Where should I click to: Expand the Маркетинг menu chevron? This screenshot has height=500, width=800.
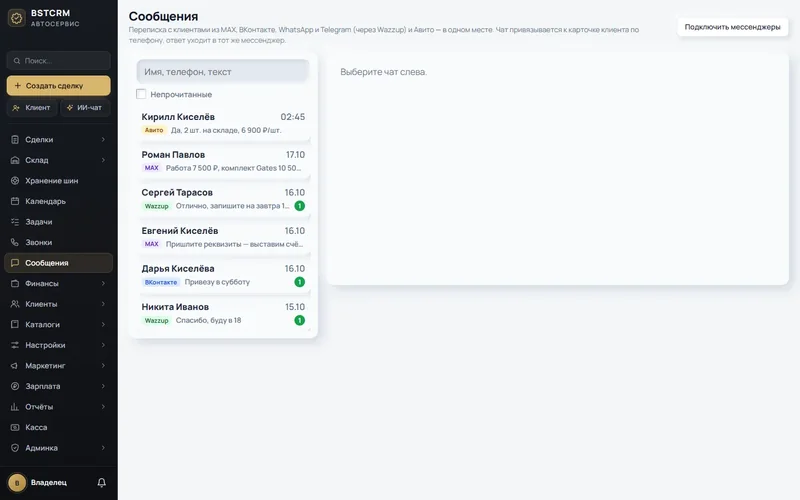pos(103,366)
